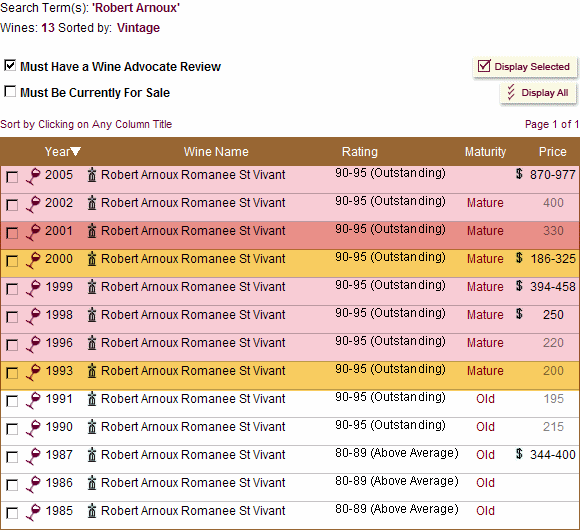580x530 pixels.
Task: Click 80-89 (Above Average) rating for 1986
Action: pos(397,481)
